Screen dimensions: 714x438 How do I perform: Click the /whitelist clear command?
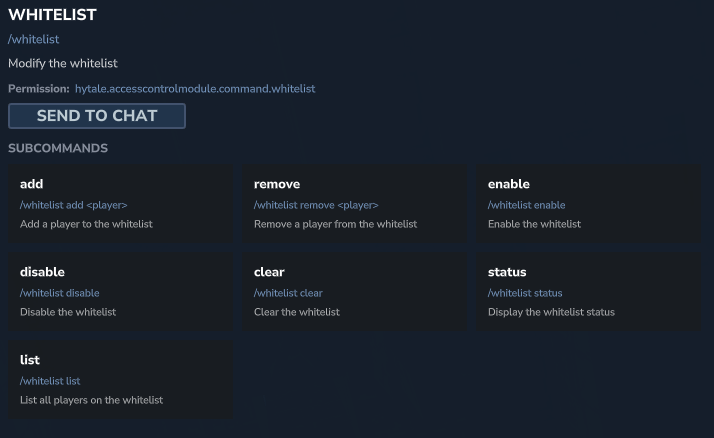[x=288, y=293]
